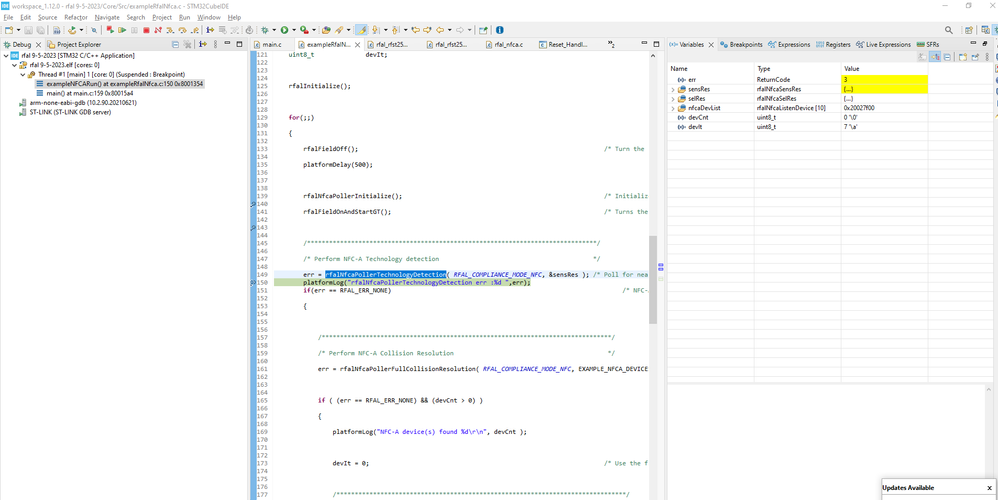Click breakpoint marker on line 140
This screenshot has height=500, width=998.
[x=253, y=205]
